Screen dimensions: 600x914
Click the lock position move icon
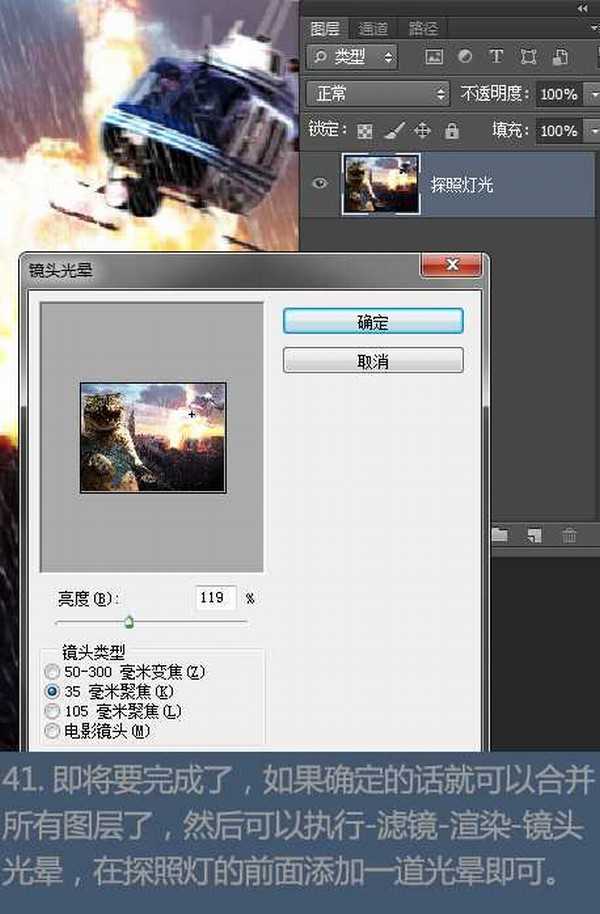[x=422, y=131]
